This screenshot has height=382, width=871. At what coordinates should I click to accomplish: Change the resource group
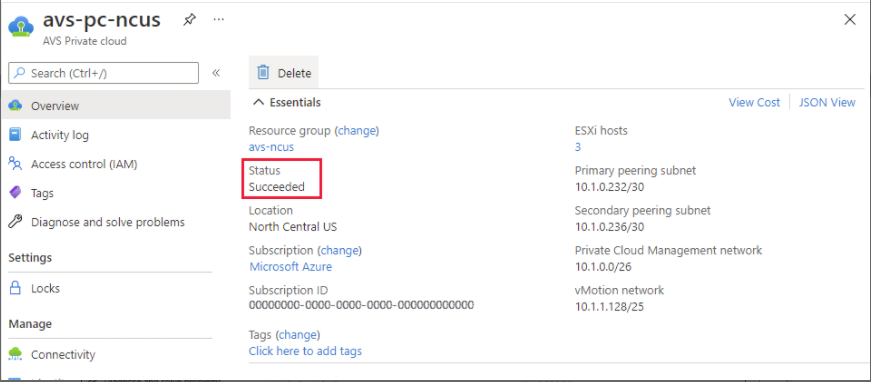(x=358, y=130)
